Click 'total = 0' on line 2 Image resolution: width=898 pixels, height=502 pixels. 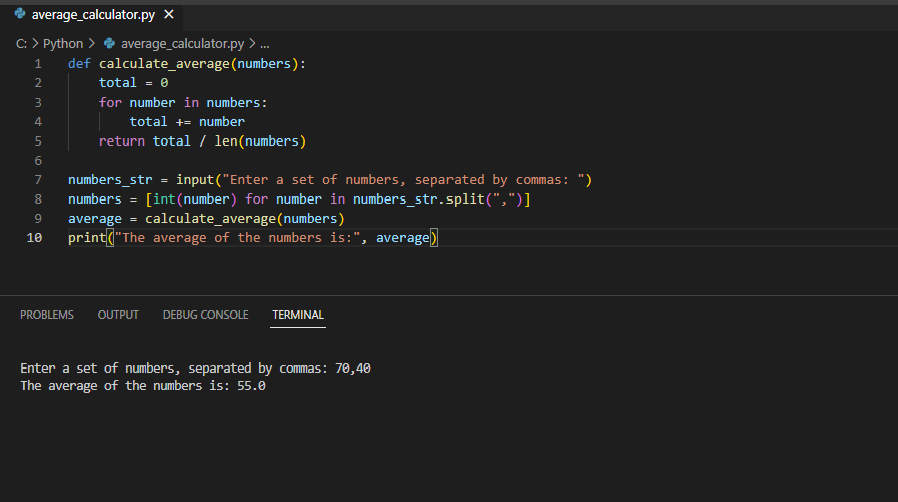(133, 83)
